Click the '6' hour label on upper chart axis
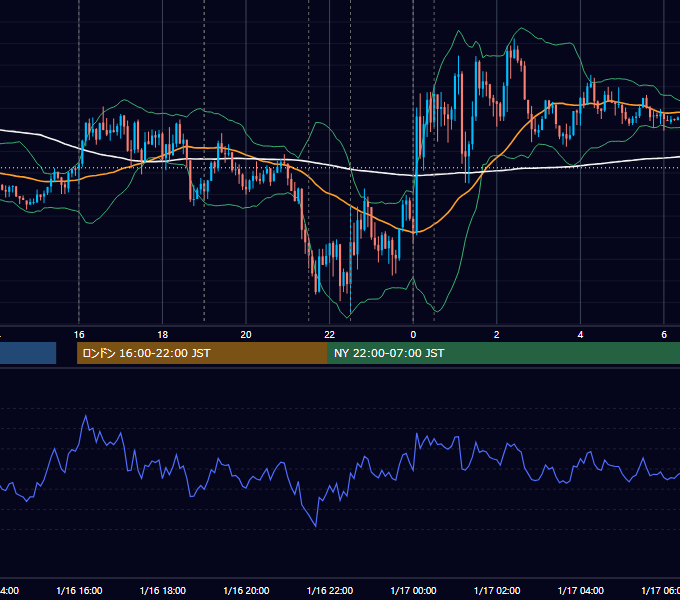This screenshot has height=600, width=680. [x=664, y=335]
